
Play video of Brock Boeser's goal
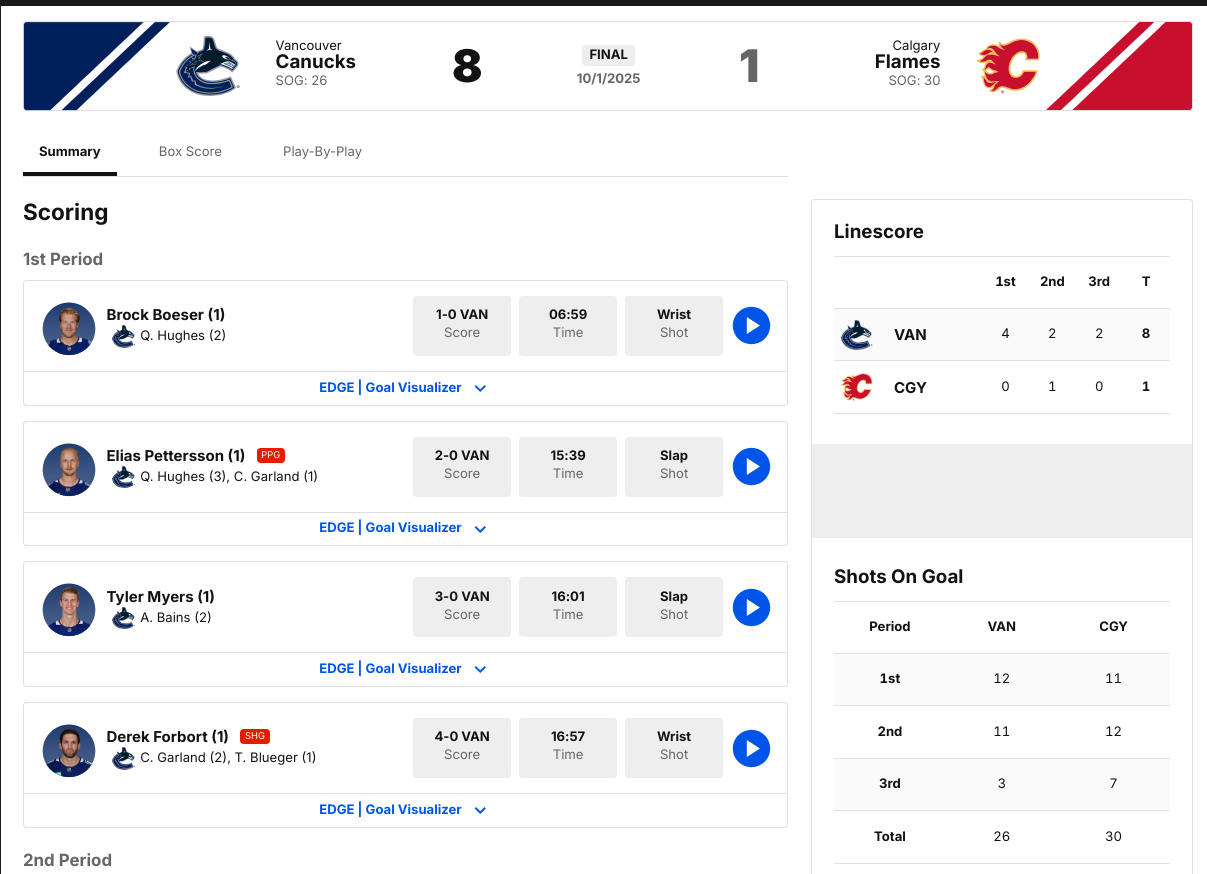point(751,326)
